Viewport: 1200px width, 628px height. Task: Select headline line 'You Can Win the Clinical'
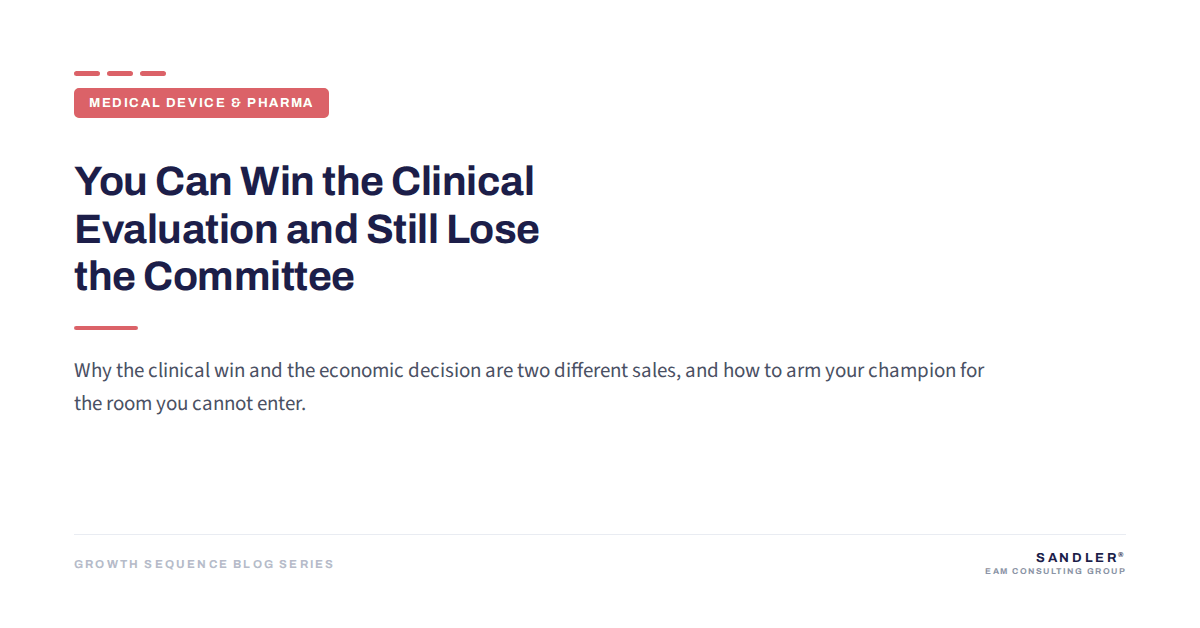click(305, 181)
